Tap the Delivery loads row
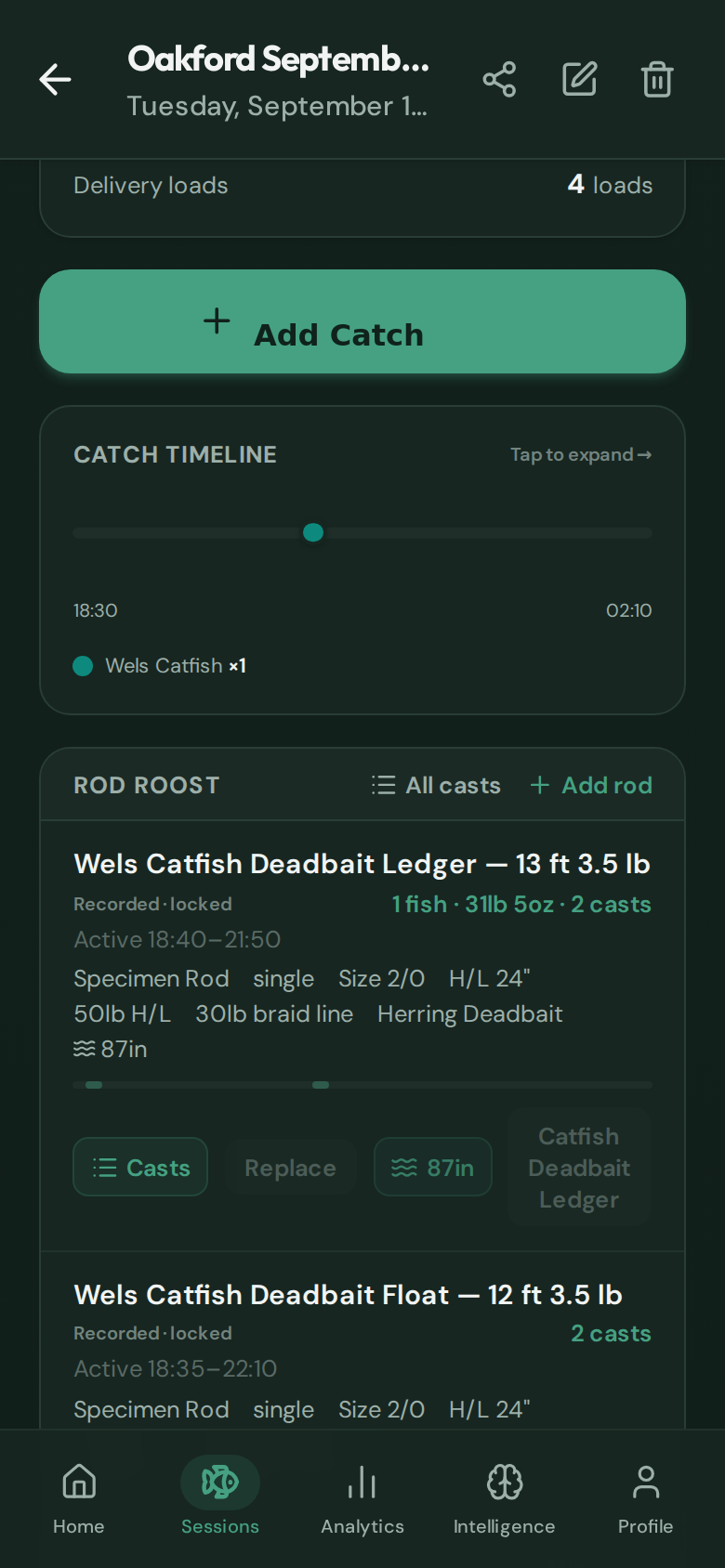Viewport: 725px width, 1568px height. (x=362, y=185)
